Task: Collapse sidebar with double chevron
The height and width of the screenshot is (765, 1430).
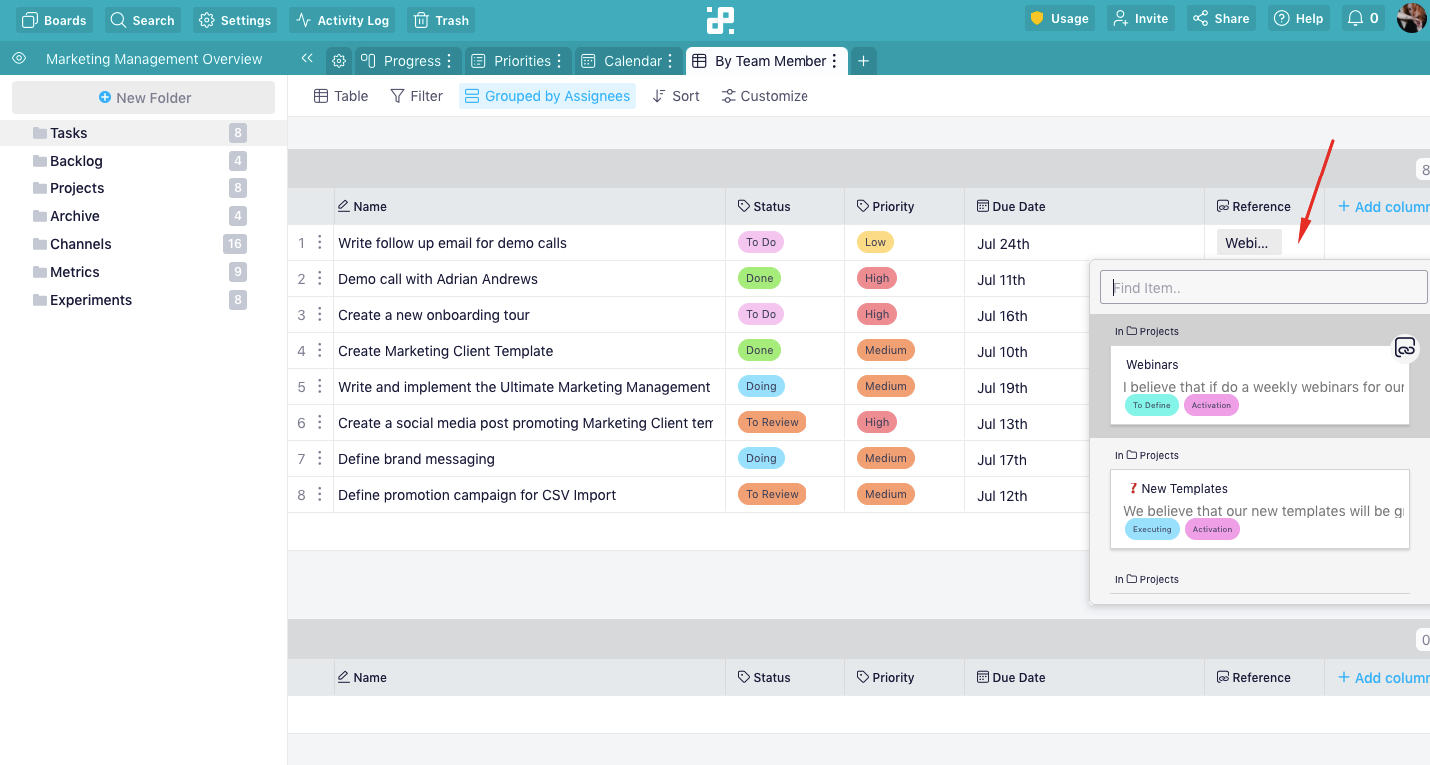Action: 307,59
